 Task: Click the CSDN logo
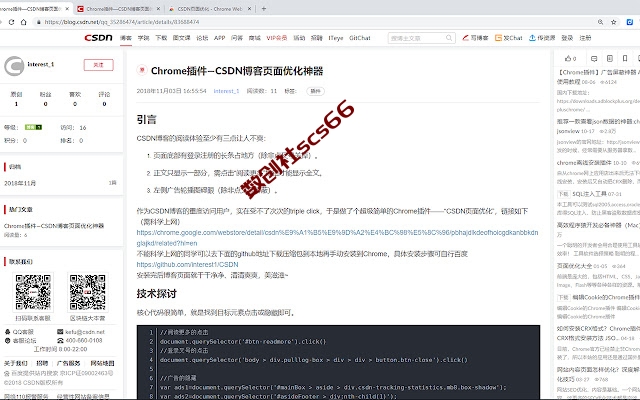(x=98, y=38)
